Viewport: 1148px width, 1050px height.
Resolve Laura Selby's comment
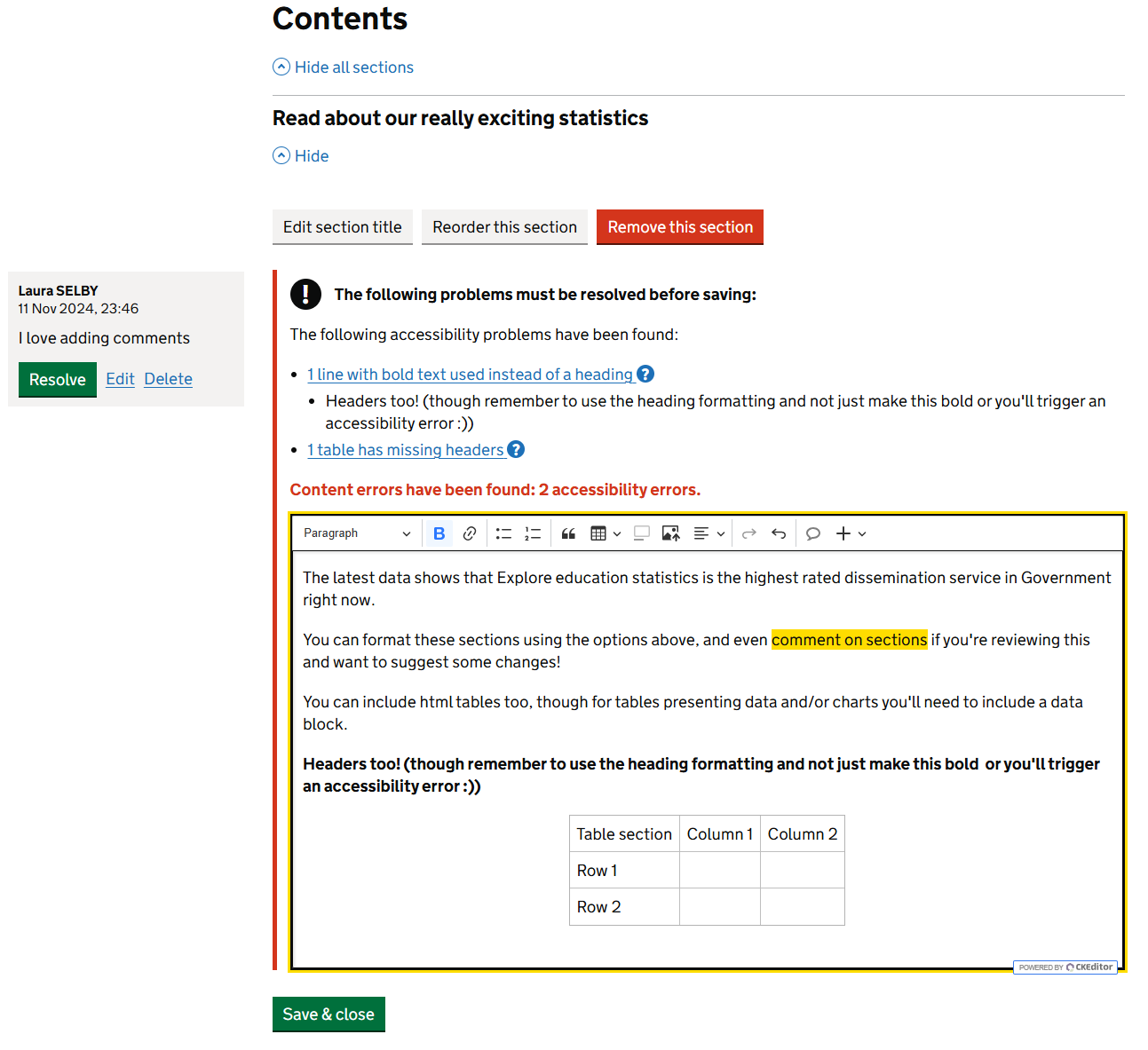point(58,380)
